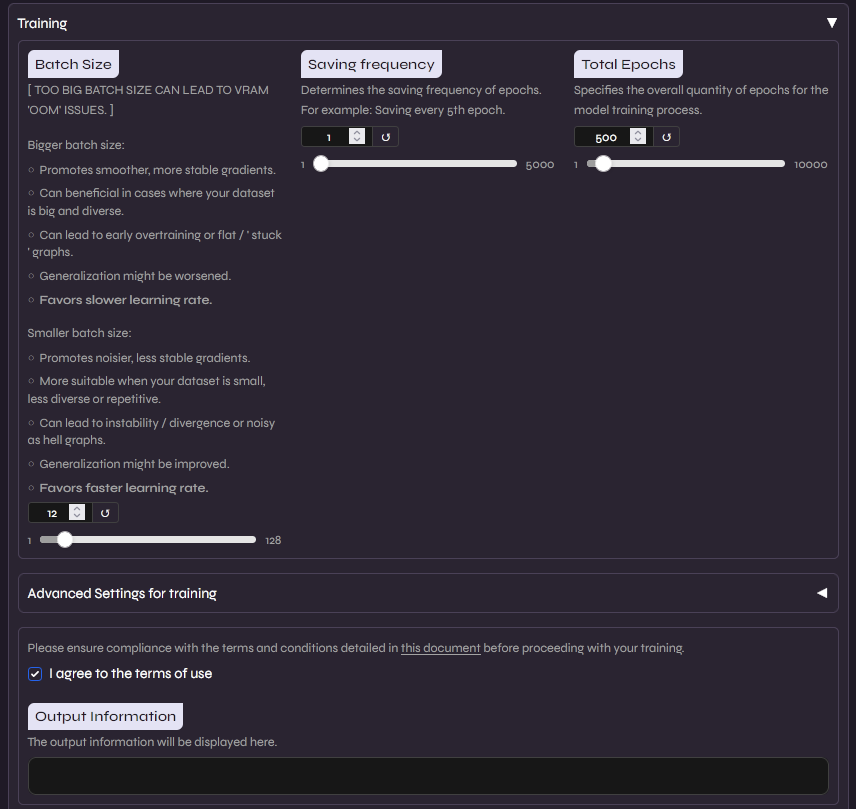Focus the Batch Size number field
The height and width of the screenshot is (809, 856).
coord(49,513)
